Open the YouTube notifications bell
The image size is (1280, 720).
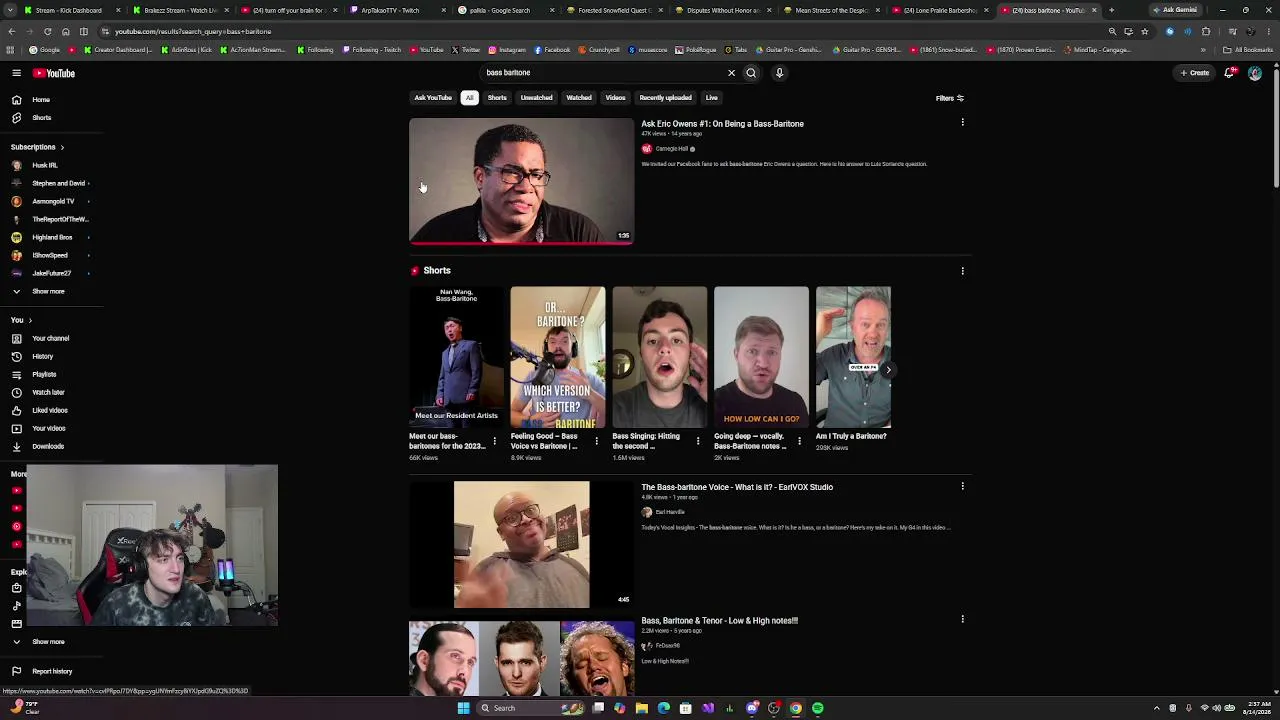coord(1230,73)
